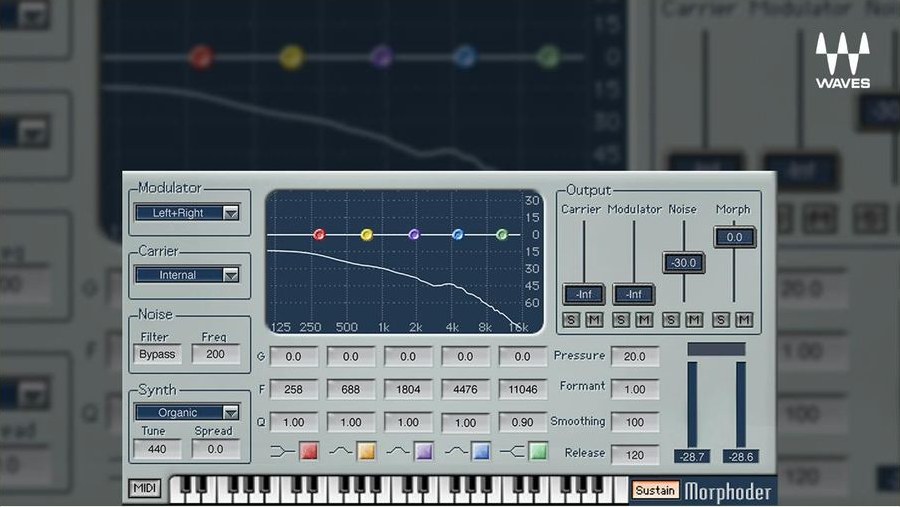The height and width of the screenshot is (507, 900).
Task: Mute the Noise output channel
Action: coord(694,320)
